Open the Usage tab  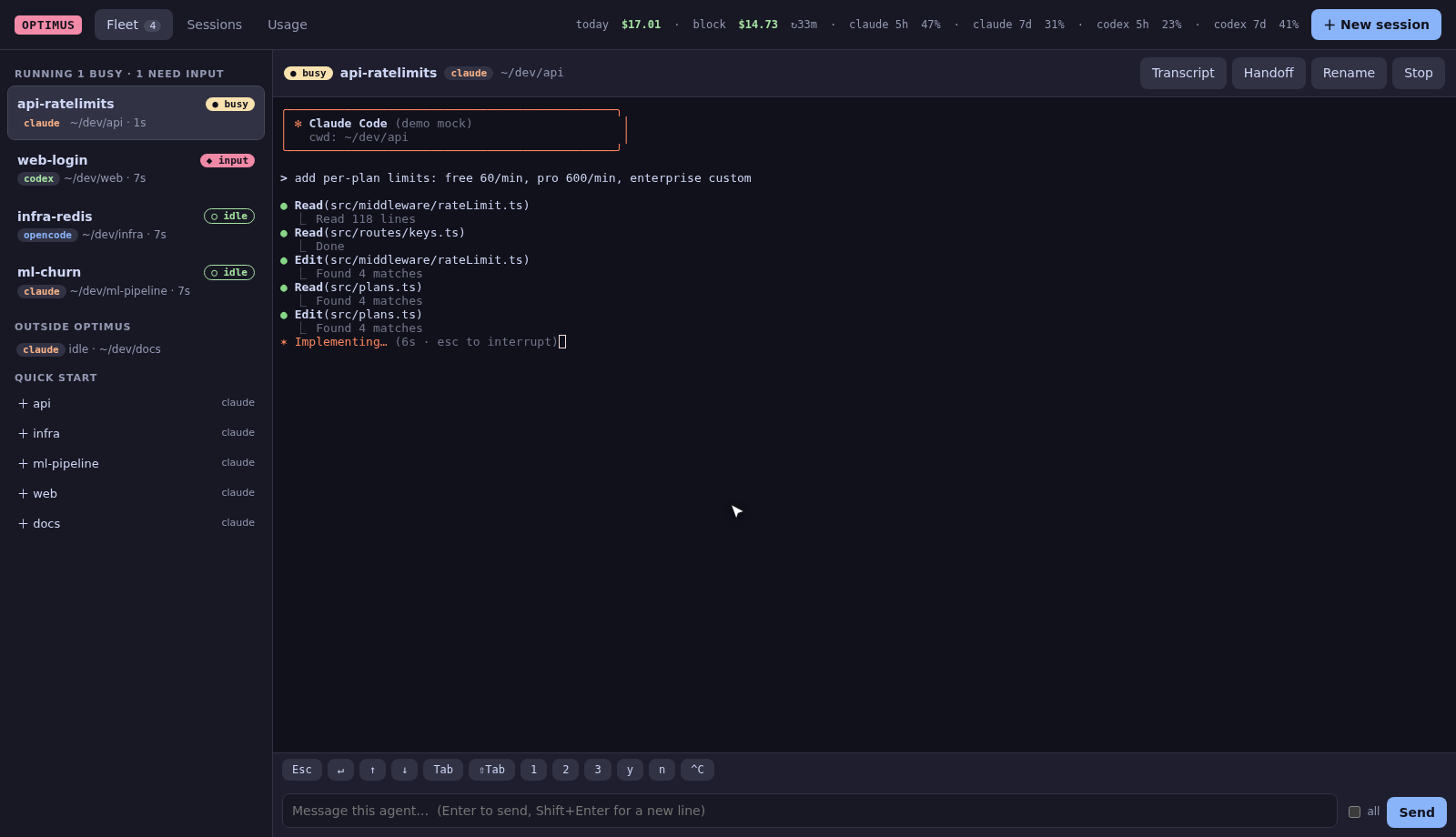(x=288, y=25)
